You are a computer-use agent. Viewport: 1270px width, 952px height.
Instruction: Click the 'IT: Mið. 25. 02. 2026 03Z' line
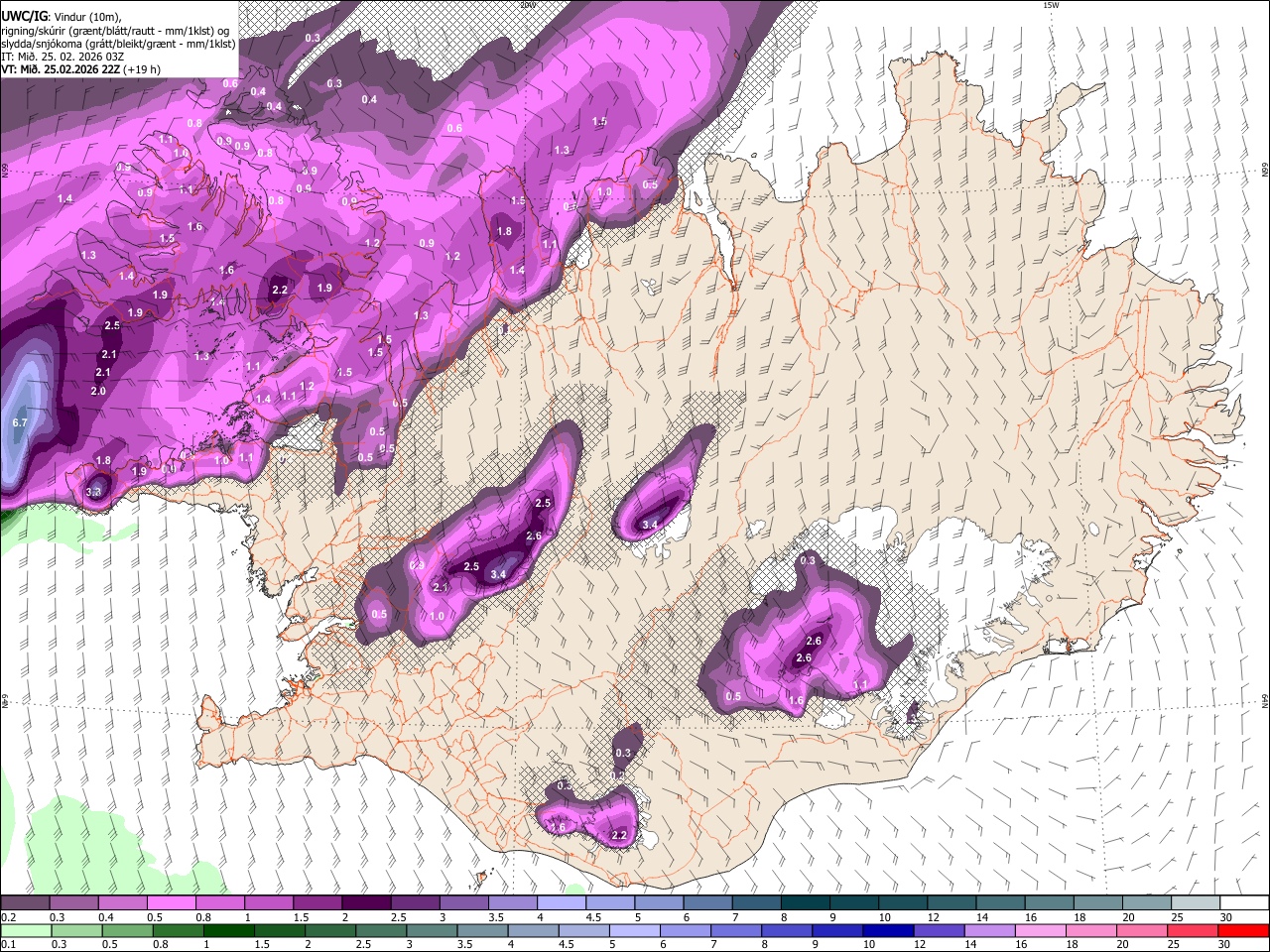(63, 57)
